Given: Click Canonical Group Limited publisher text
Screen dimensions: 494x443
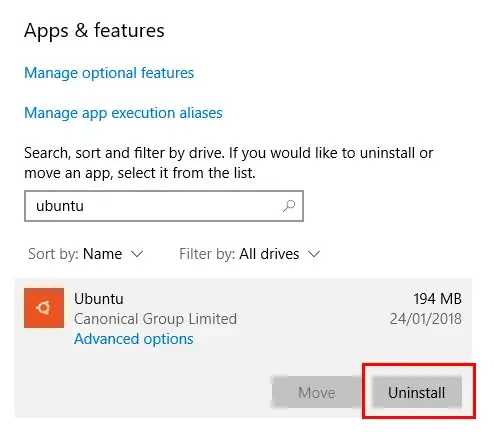Looking at the screenshot, I should 155,319.
